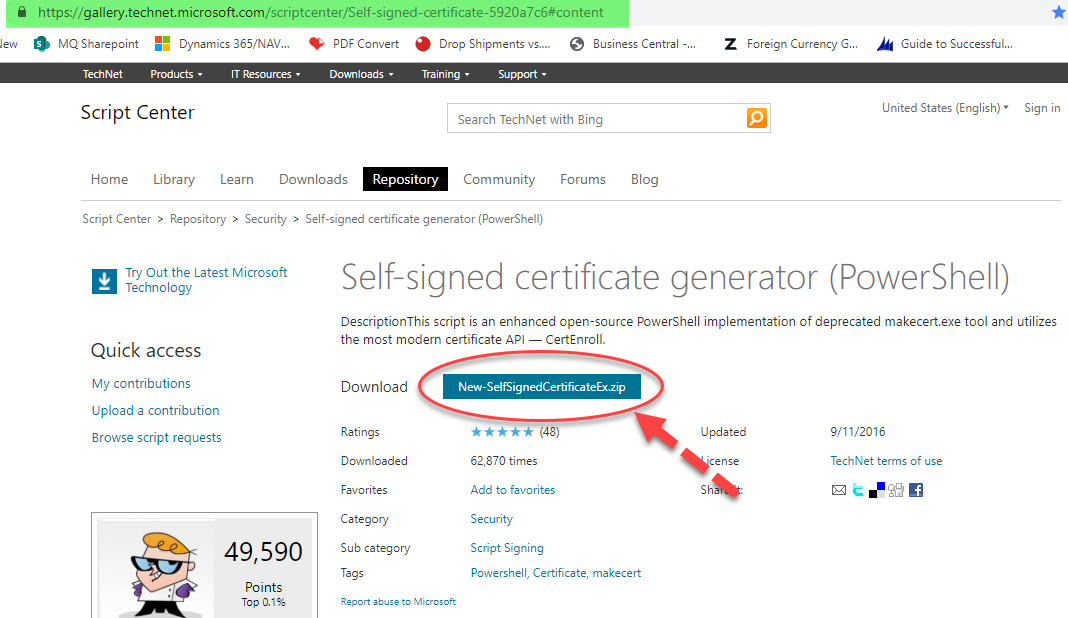Image resolution: width=1068 pixels, height=618 pixels.
Task: Open the Community tab
Action: 499,179
